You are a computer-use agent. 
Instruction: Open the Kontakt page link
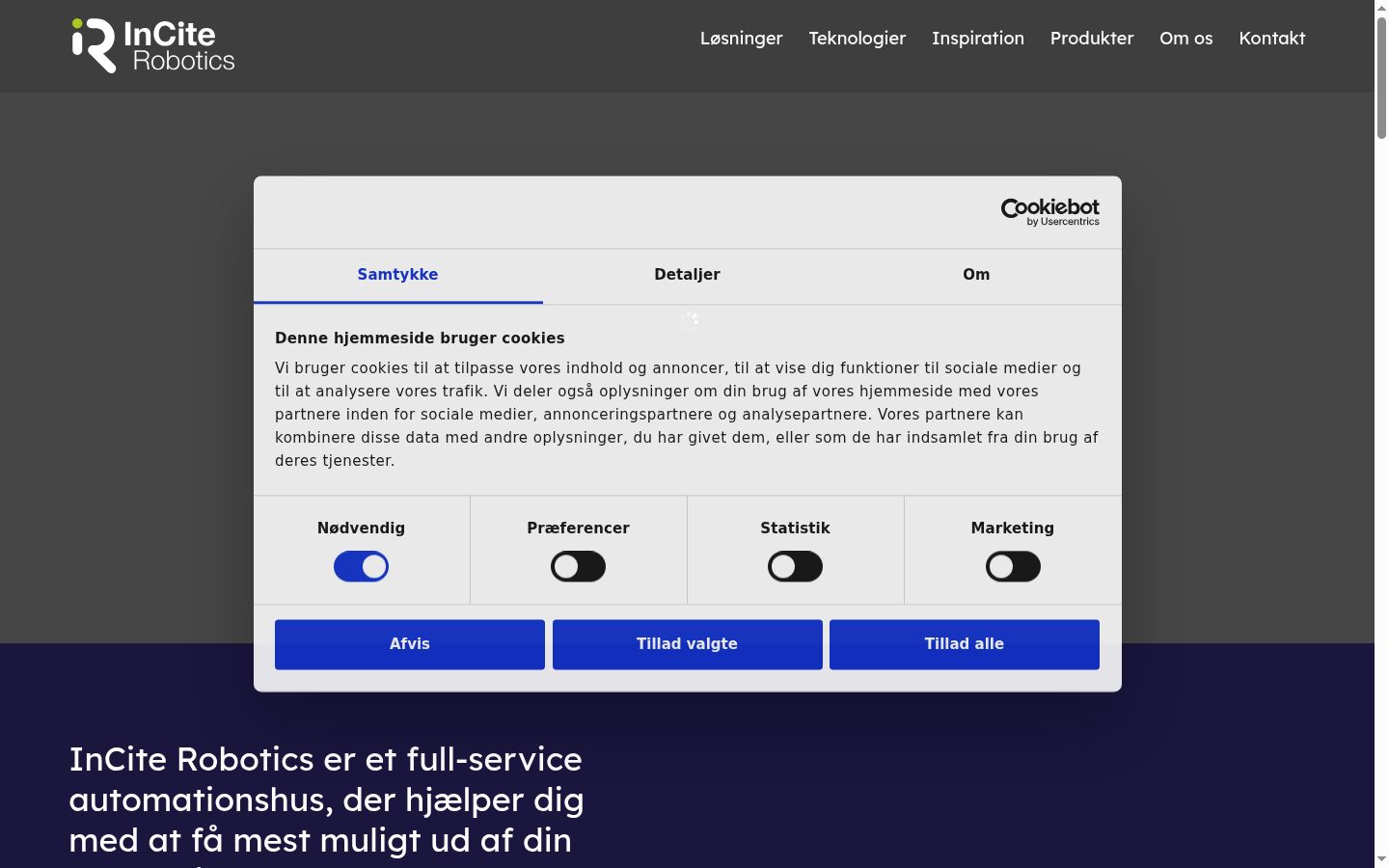tap(1272, 39)
